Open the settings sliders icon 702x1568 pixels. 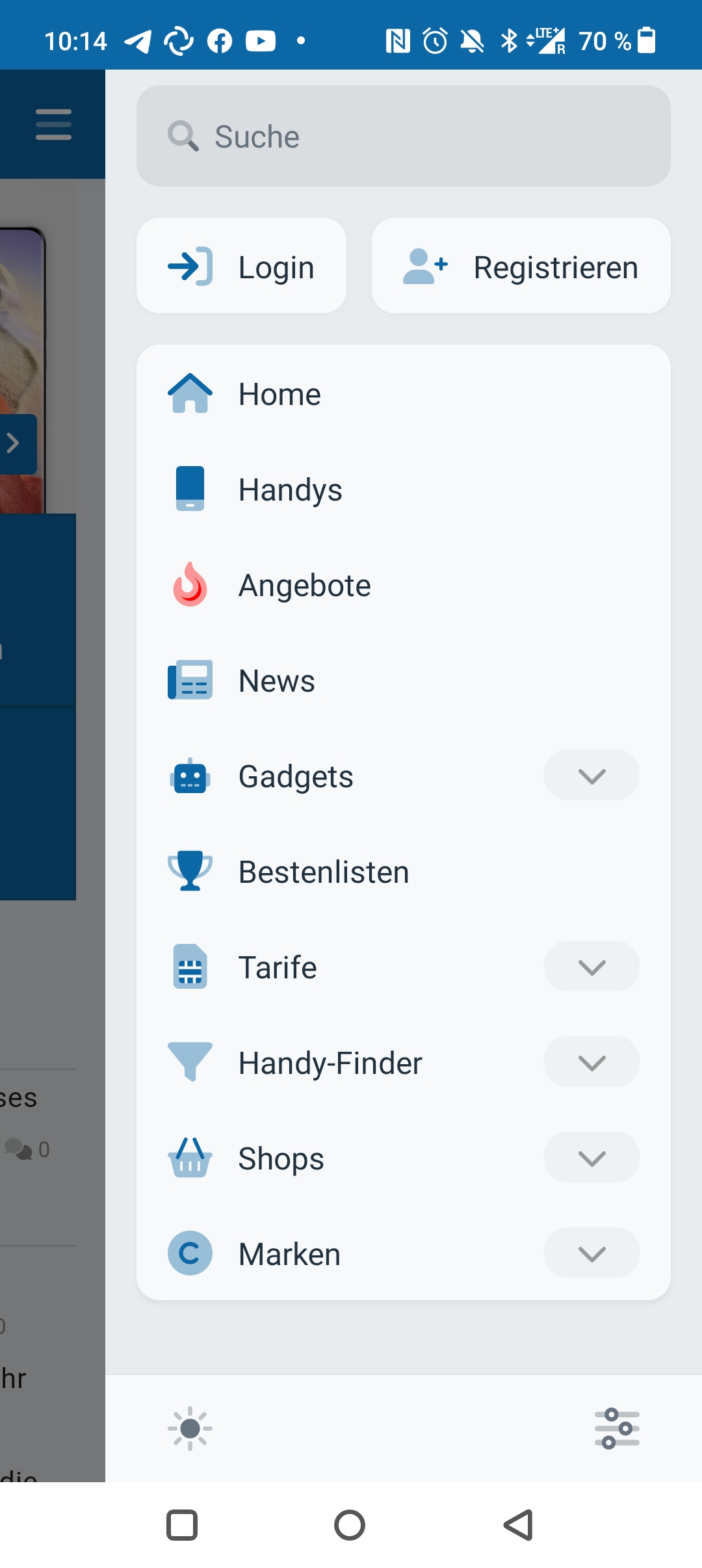617,1428
